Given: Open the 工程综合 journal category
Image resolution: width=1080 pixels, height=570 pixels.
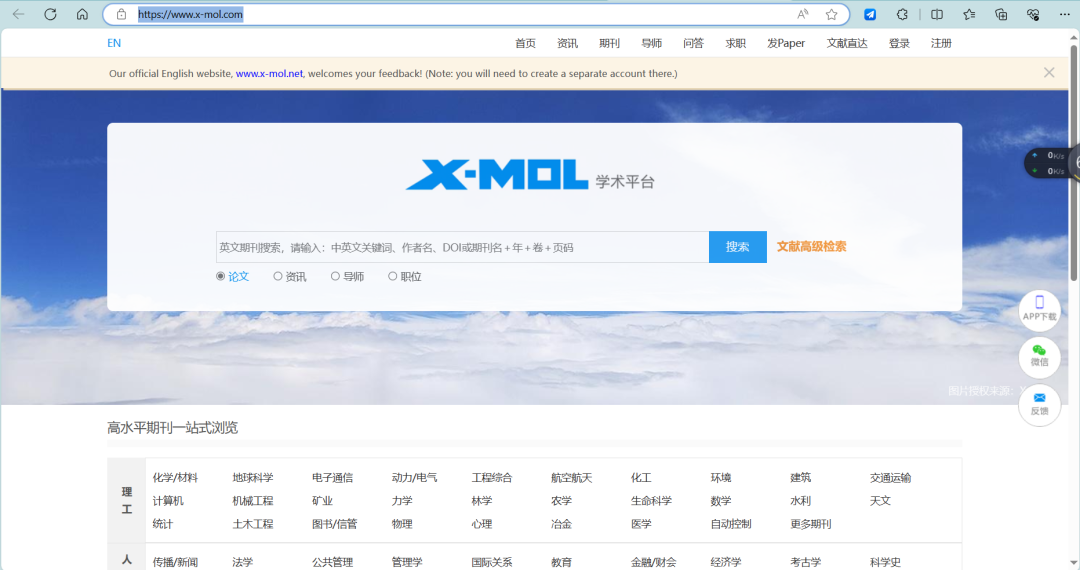Looking at the screenshot, I should tap(492, 478).
